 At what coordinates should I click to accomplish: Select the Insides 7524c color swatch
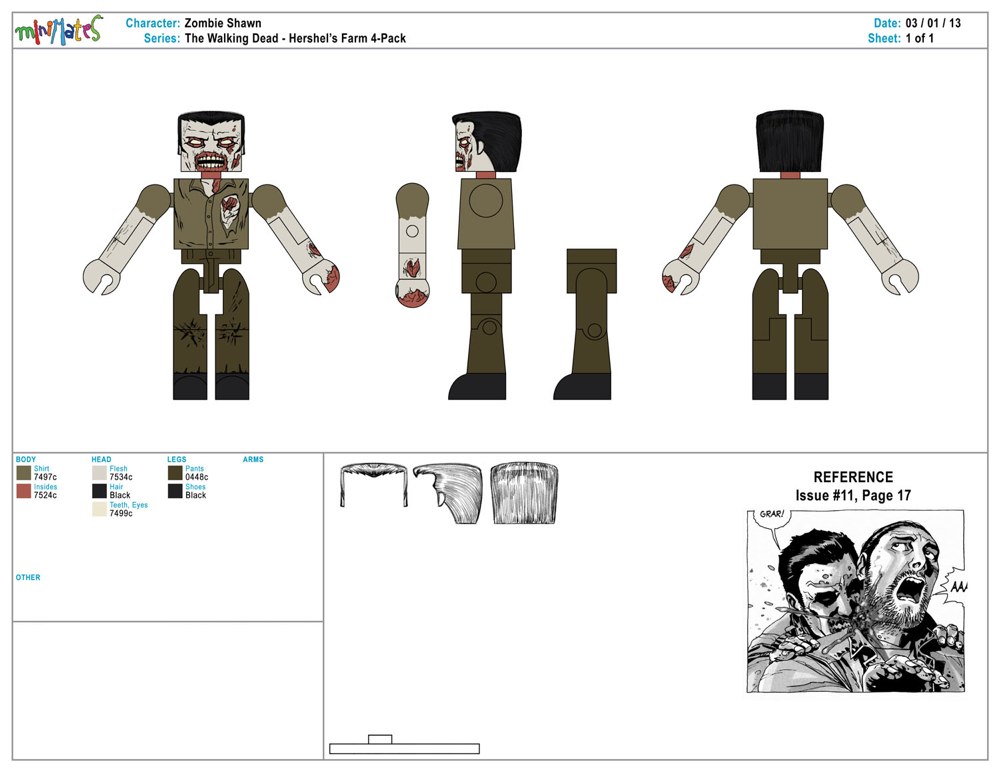coord(24,491)
